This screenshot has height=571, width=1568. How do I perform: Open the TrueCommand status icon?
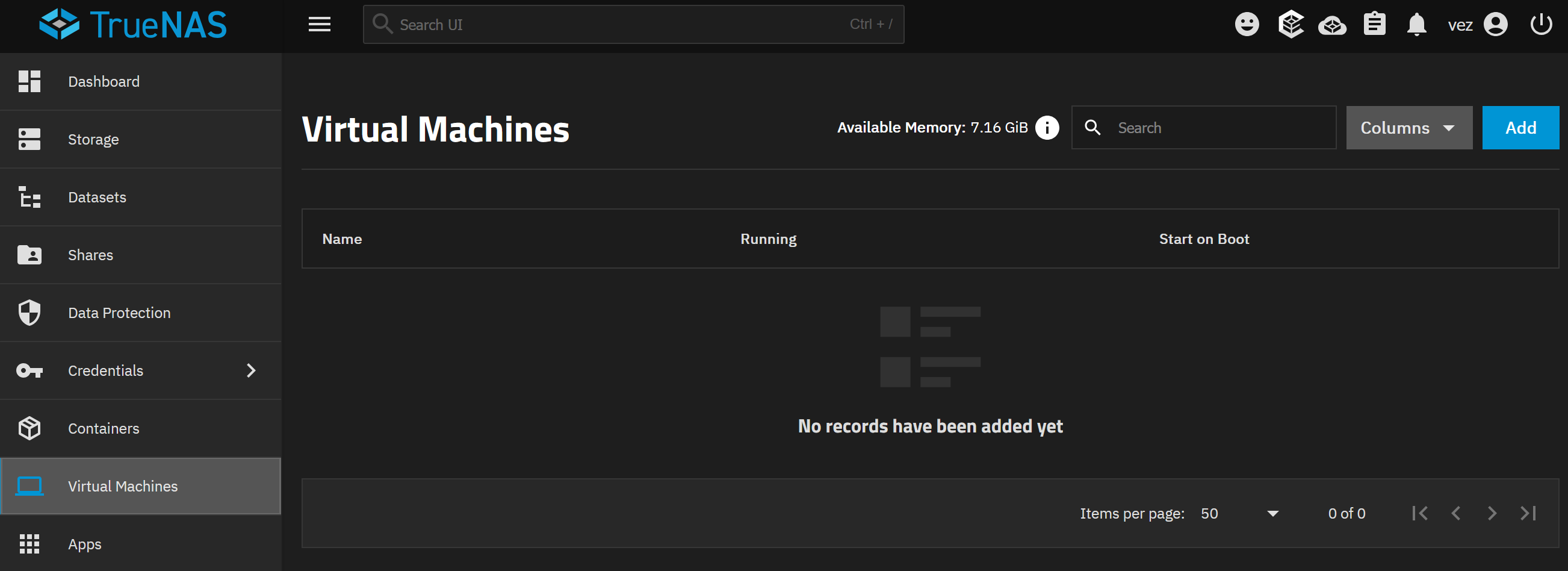click(1290, 25)
